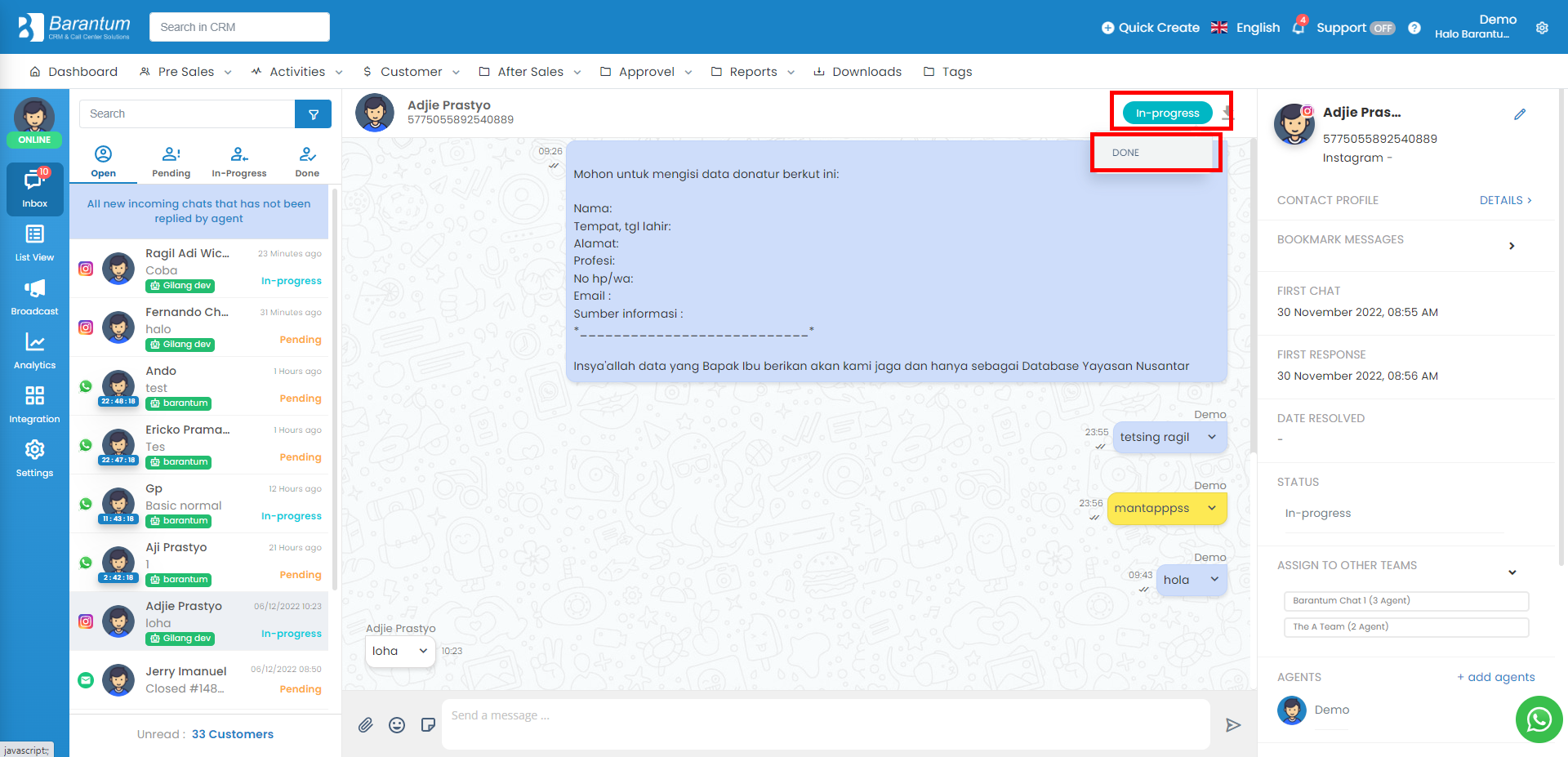Open Ericko Prama chat row

point(198,445)
